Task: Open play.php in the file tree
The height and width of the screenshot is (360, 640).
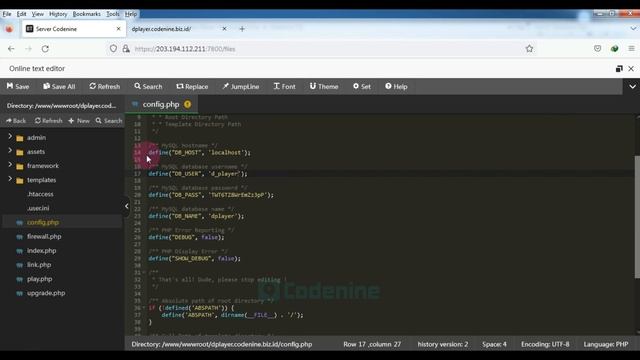Action: (40, 279)
